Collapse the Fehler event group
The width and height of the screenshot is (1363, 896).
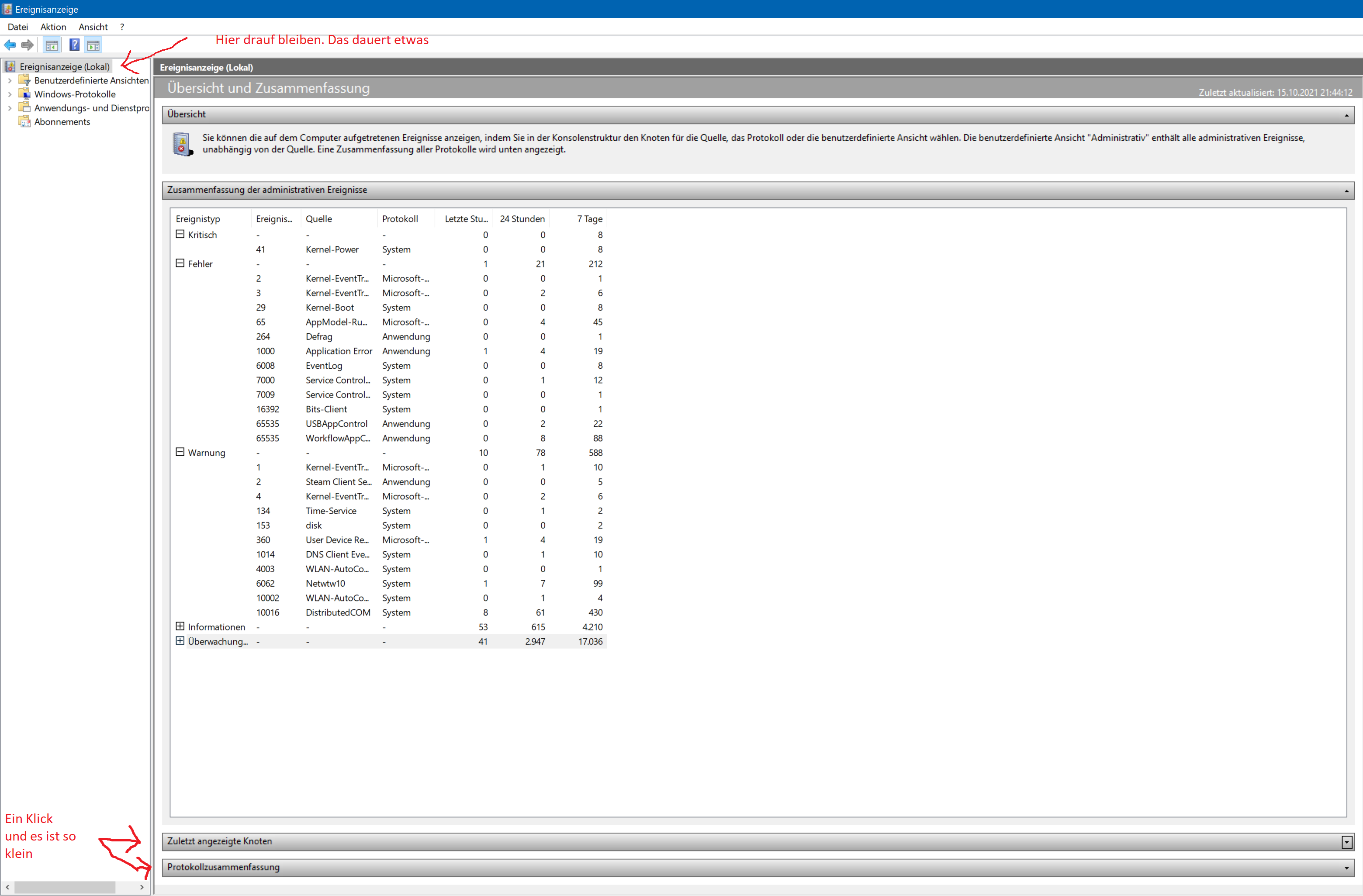[x=180, y=263]
